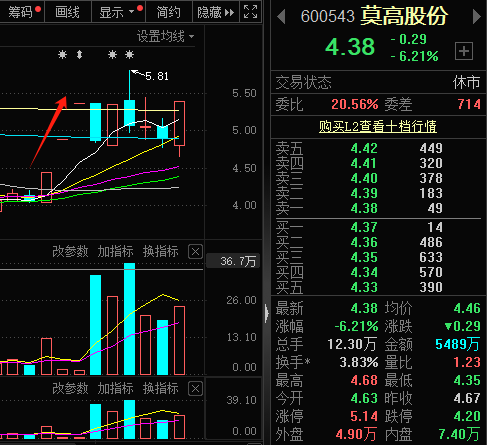Click 购买L2查看十档行情 link
Screen dimensions: 487x445
click(x=378, y=127)
